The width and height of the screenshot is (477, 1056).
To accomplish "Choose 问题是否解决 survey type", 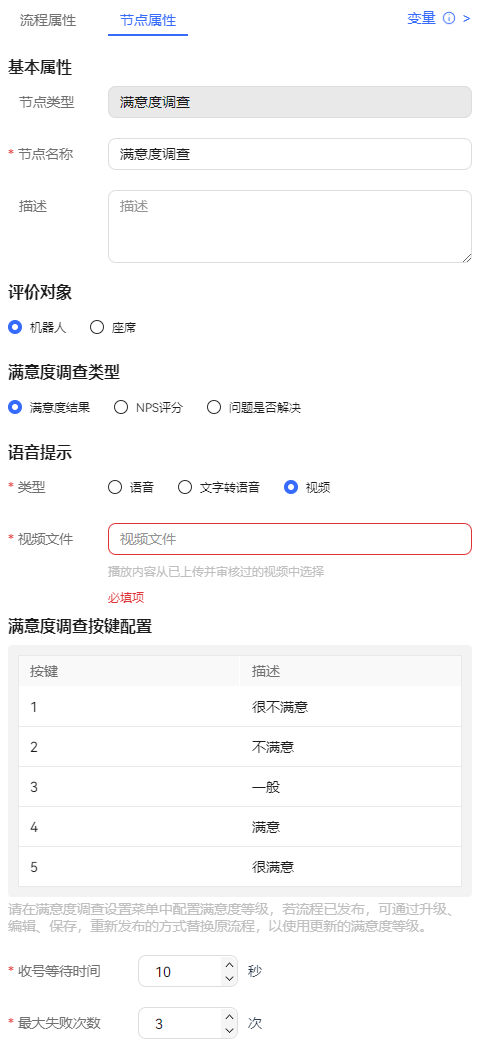I will [x=214, y=407].
